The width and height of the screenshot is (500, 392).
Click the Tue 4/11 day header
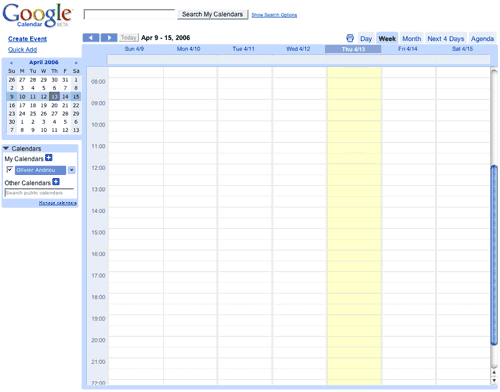243,49
